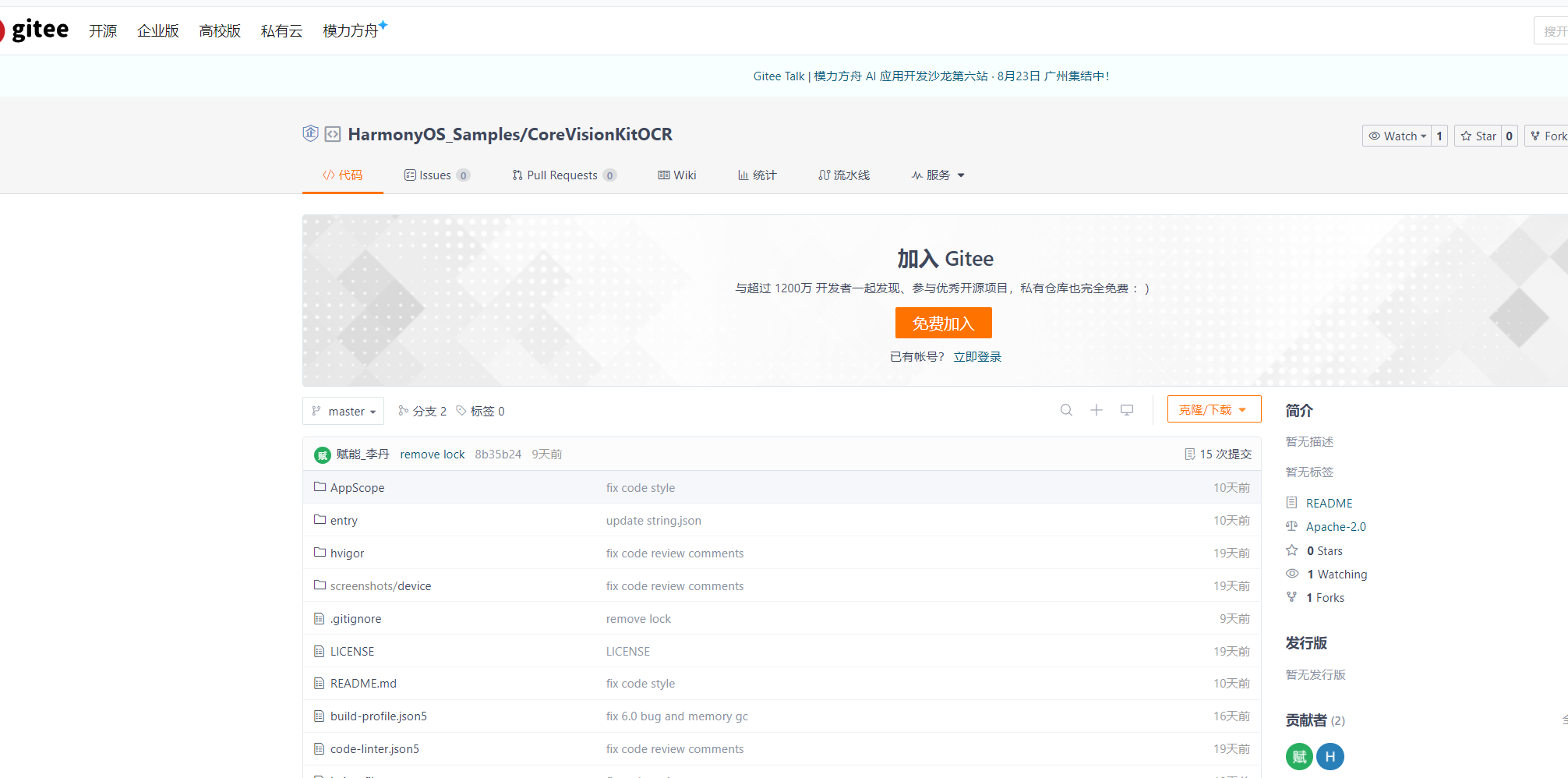
Task: Open the screenshots/device folder
Action: pyautogui.click(x=380, y=585)
